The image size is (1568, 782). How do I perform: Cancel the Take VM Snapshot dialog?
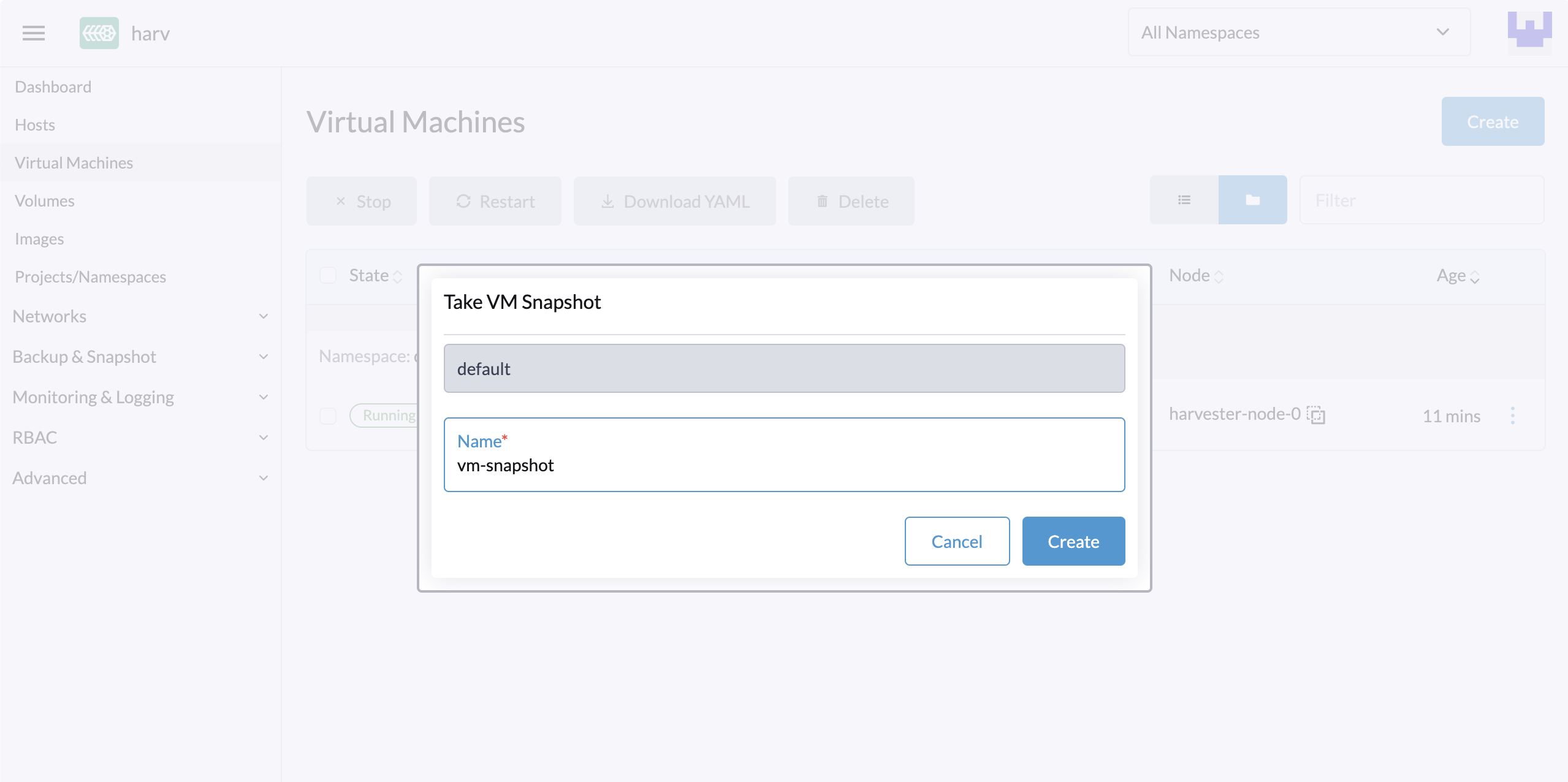click(956, 541)
